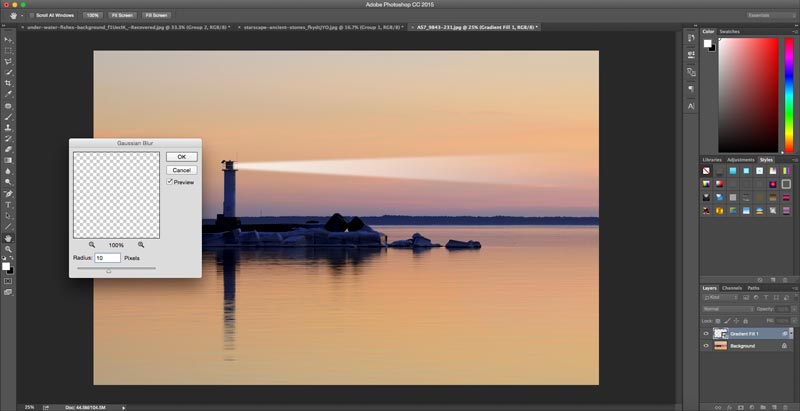Switch to the Swatches tab
Screen dimensions: 800x411
(729, 32)
